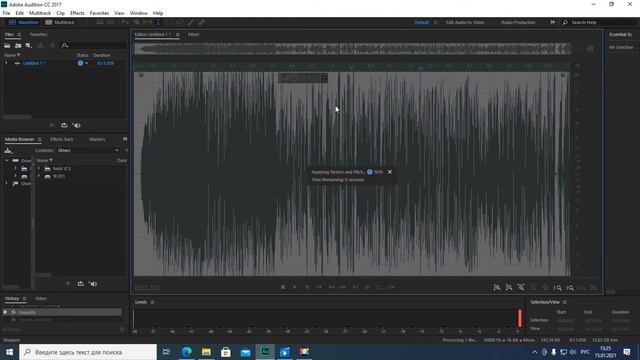This screenshot has width=640, height=360.
Task: Click Play transport button
Action: point(295,287)
